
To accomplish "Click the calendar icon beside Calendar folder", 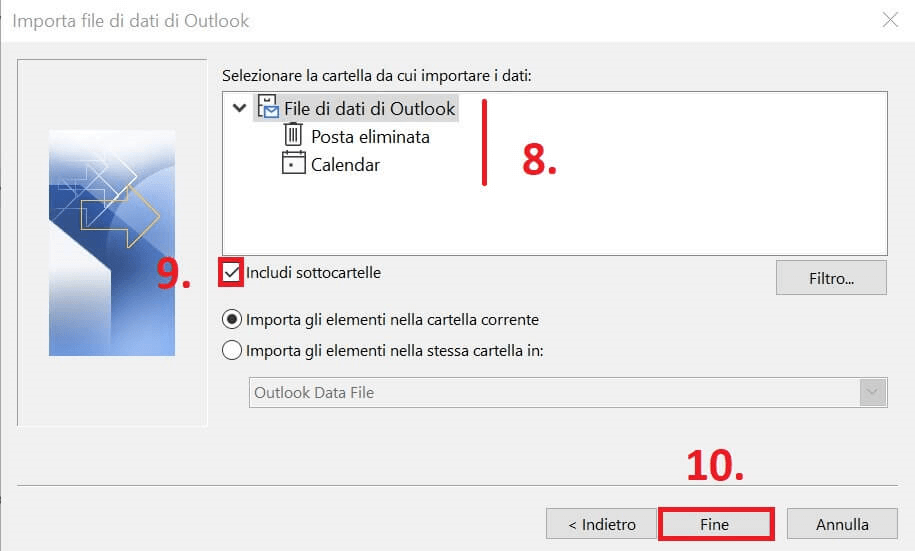I will [x=293, y=164].
